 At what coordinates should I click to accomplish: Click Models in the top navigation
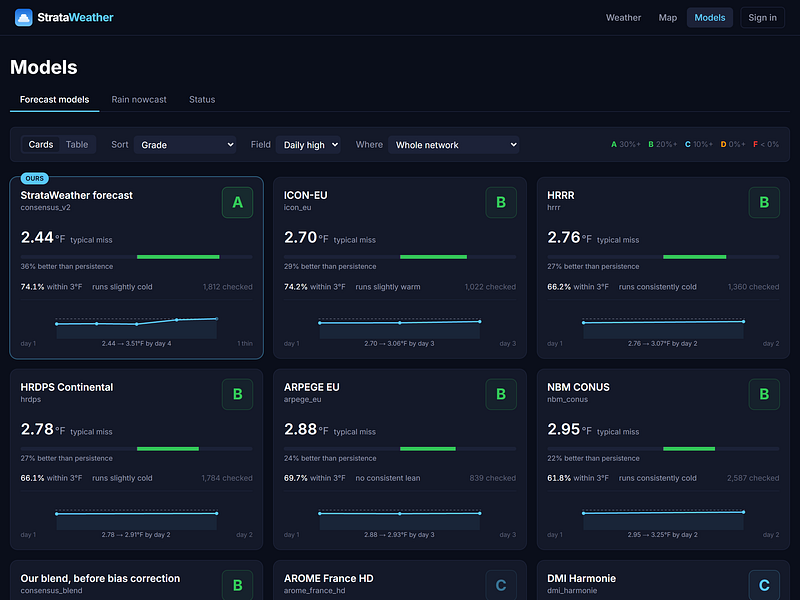[710, 17]
